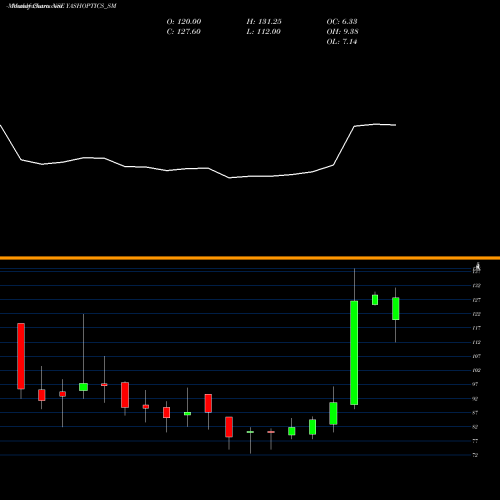Screen dimensions: 500x500
Task: Click the 92 price axis label
Action: [x=475, y=399]
